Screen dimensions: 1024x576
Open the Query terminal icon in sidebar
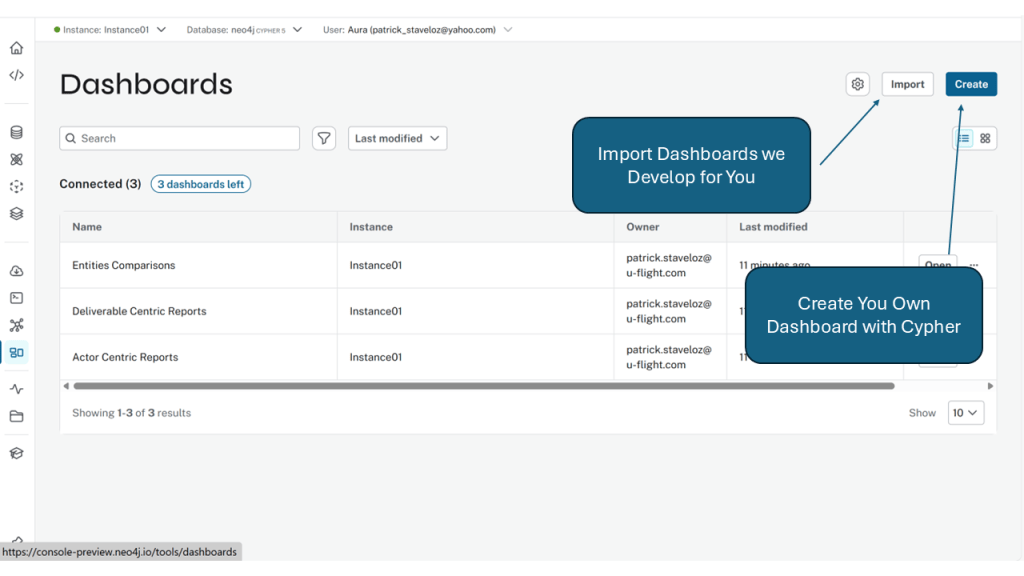coord(16,298)
